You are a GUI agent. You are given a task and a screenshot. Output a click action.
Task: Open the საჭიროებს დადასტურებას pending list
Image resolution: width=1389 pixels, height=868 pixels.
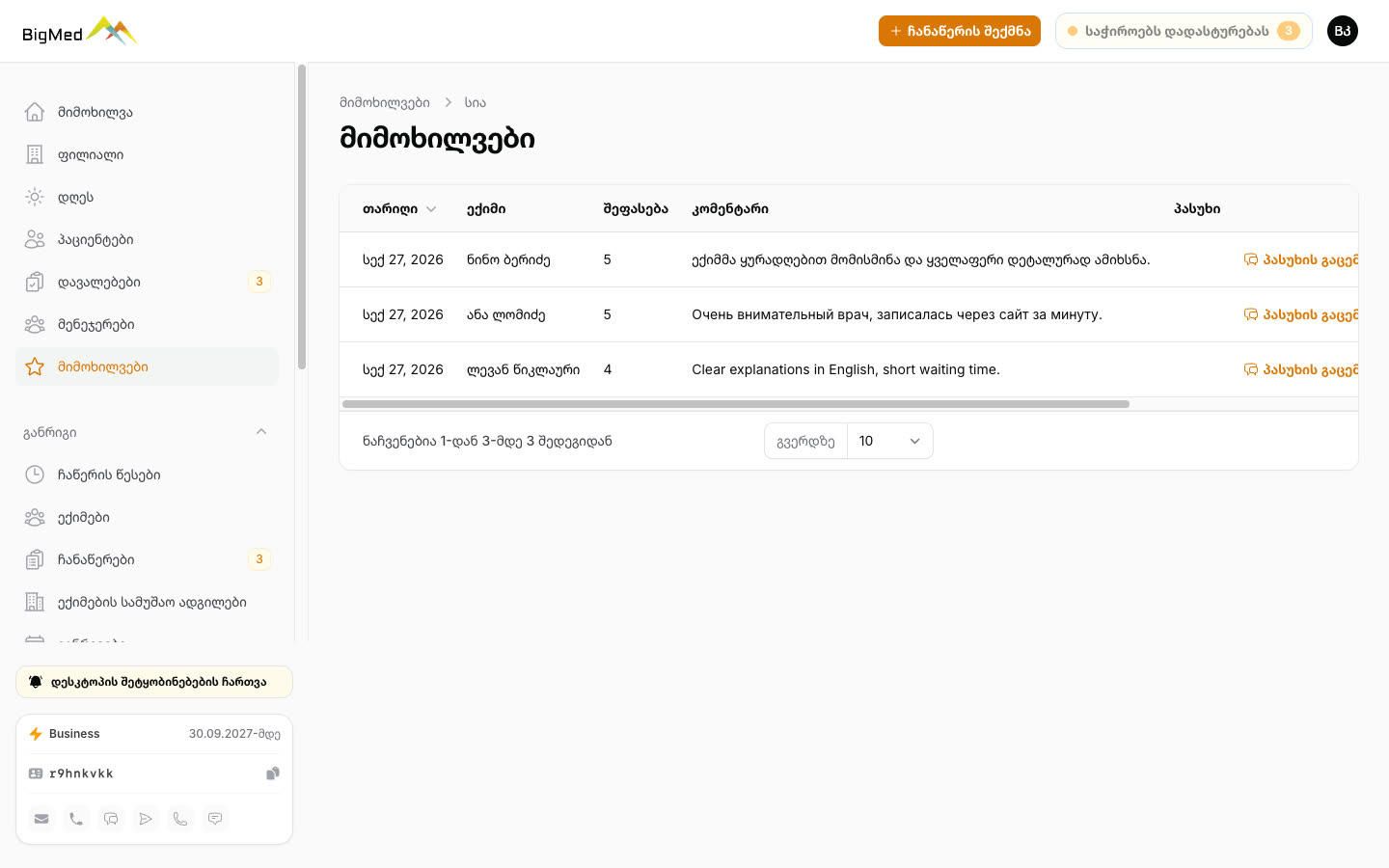coord(1184,31)
